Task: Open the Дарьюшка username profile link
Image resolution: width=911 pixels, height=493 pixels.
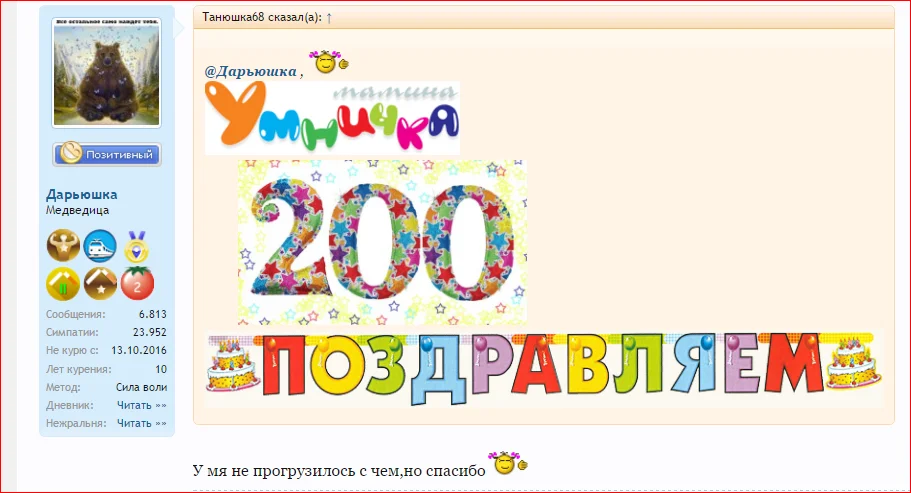Action: pos(81,195)
